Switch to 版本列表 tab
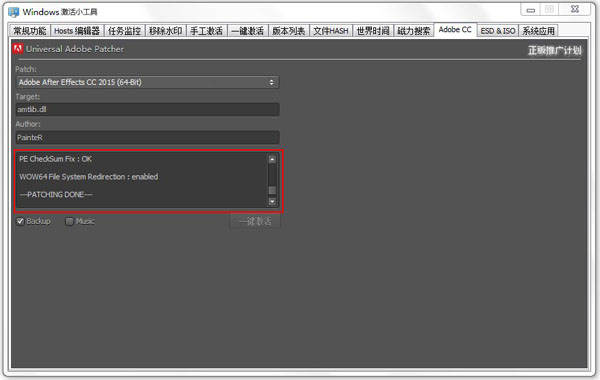The height and width of the screenshot is (380, 600). [289, 31]
